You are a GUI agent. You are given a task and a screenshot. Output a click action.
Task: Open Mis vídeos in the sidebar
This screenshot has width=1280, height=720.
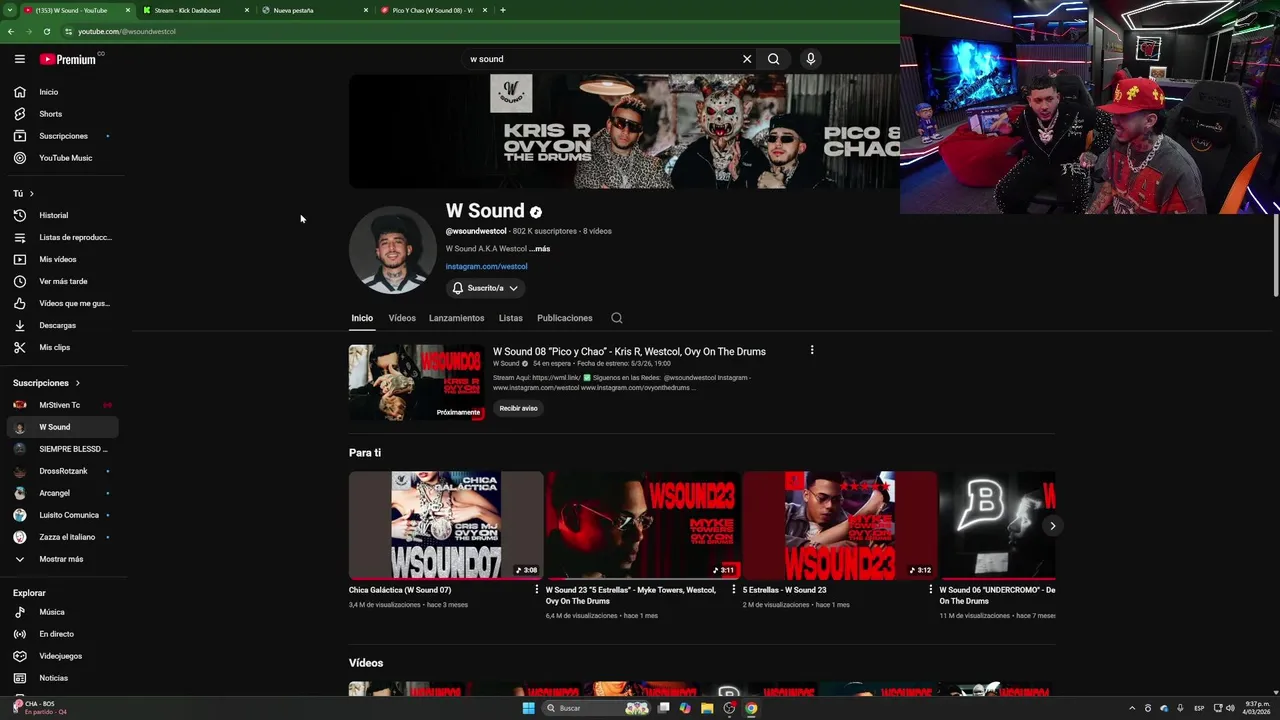coord(62,259)
